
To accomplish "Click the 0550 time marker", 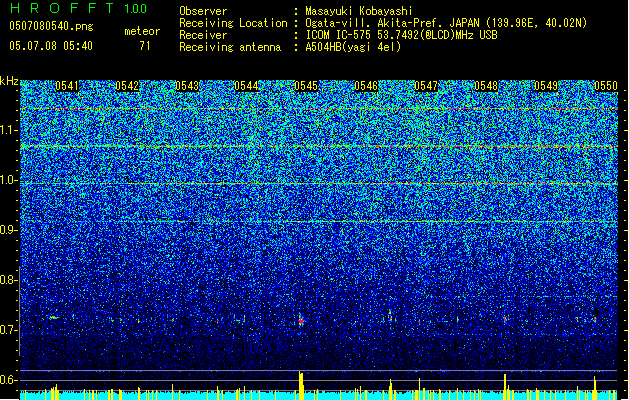I will (x=606, y=86).
